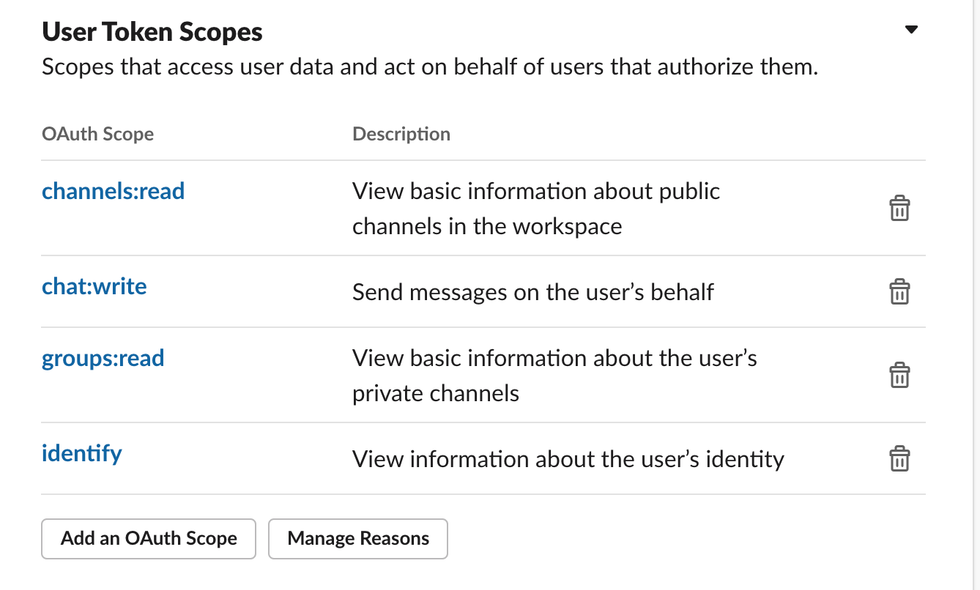Click the divider line below the identify row
Image resolution: width=980 pixels, height=590 pixels.
click(483, 494)
